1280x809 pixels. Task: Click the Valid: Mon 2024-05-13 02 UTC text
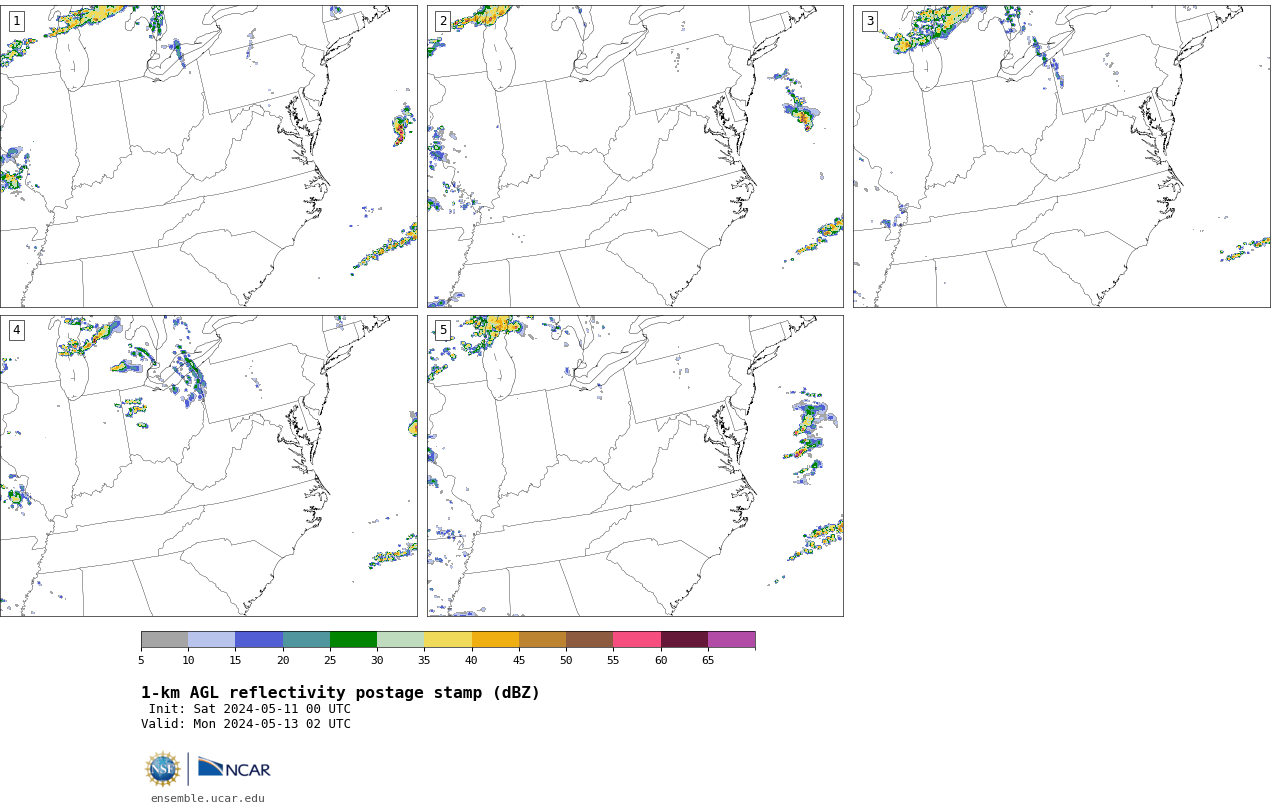click(x=246, y=724)
